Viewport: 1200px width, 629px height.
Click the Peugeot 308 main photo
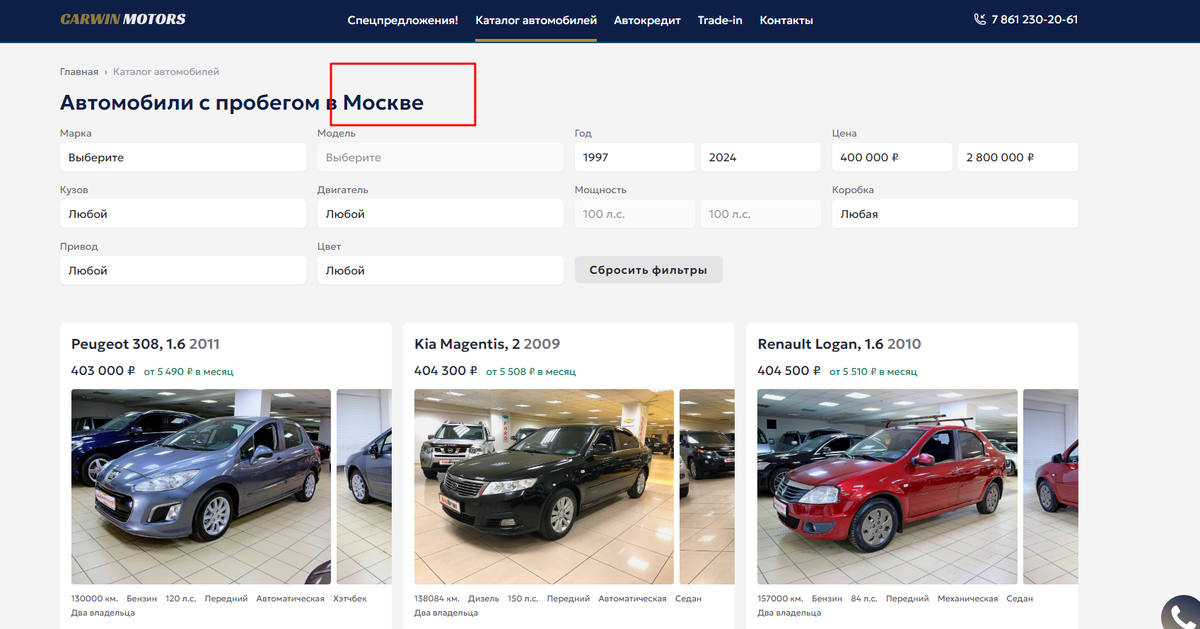pos(201,487)
